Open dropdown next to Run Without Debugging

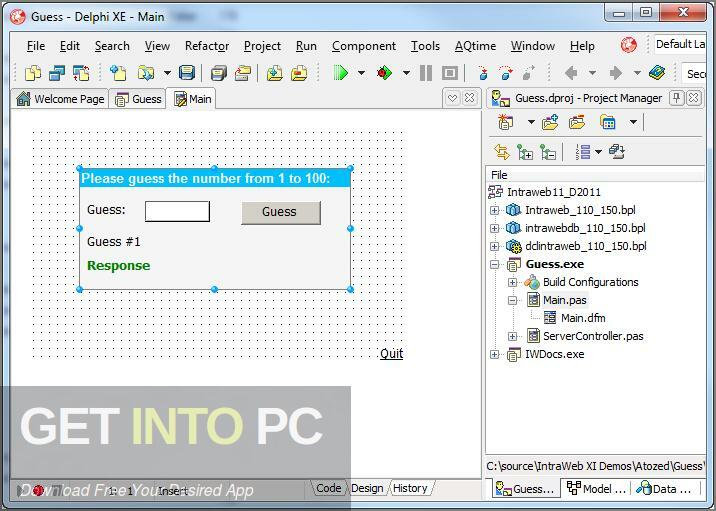click(405, 73)
